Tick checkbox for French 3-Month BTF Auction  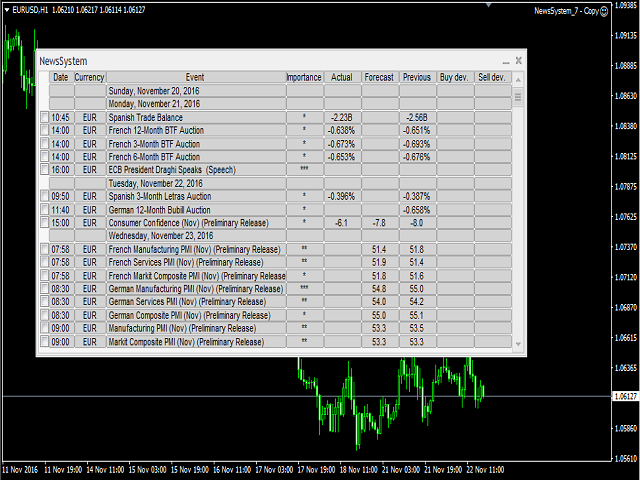(x=44, y=144)
